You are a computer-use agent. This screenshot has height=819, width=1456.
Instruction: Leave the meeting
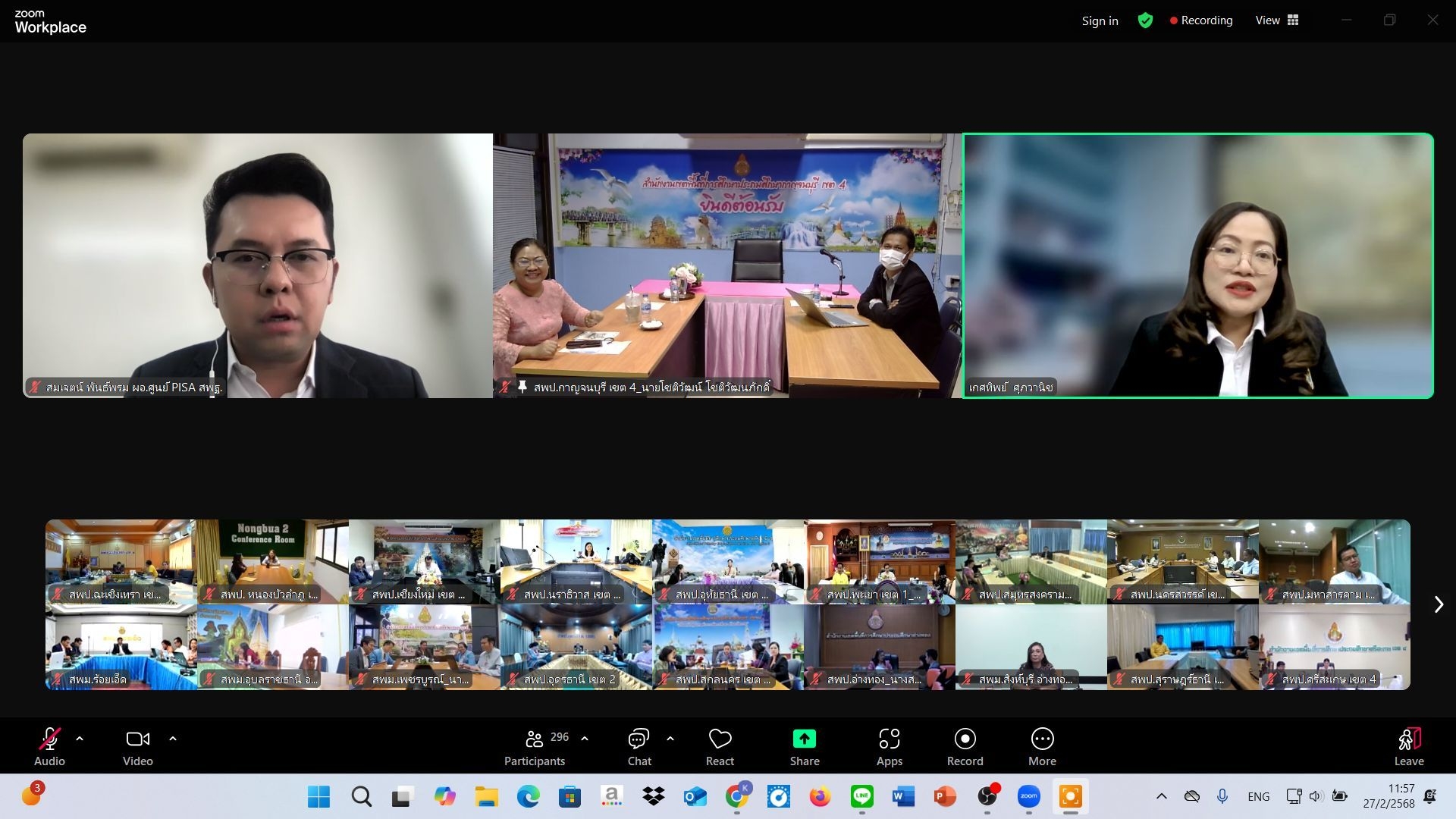pyautogui.click(x=1409, y=747)
